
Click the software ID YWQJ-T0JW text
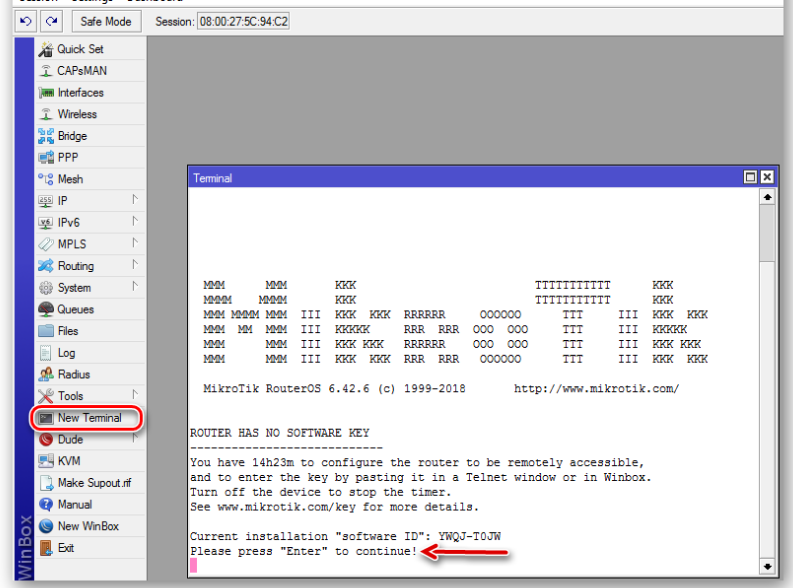coord(469,536)
